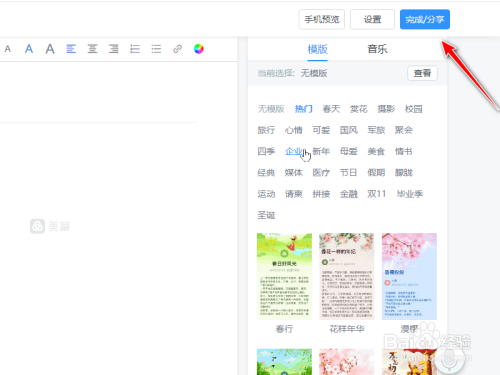Image resolution: width=500 pixels, height=375 pixels.
Task: Open the text color wheel picker
Action: pyautogui.click(x=199, y=49)
